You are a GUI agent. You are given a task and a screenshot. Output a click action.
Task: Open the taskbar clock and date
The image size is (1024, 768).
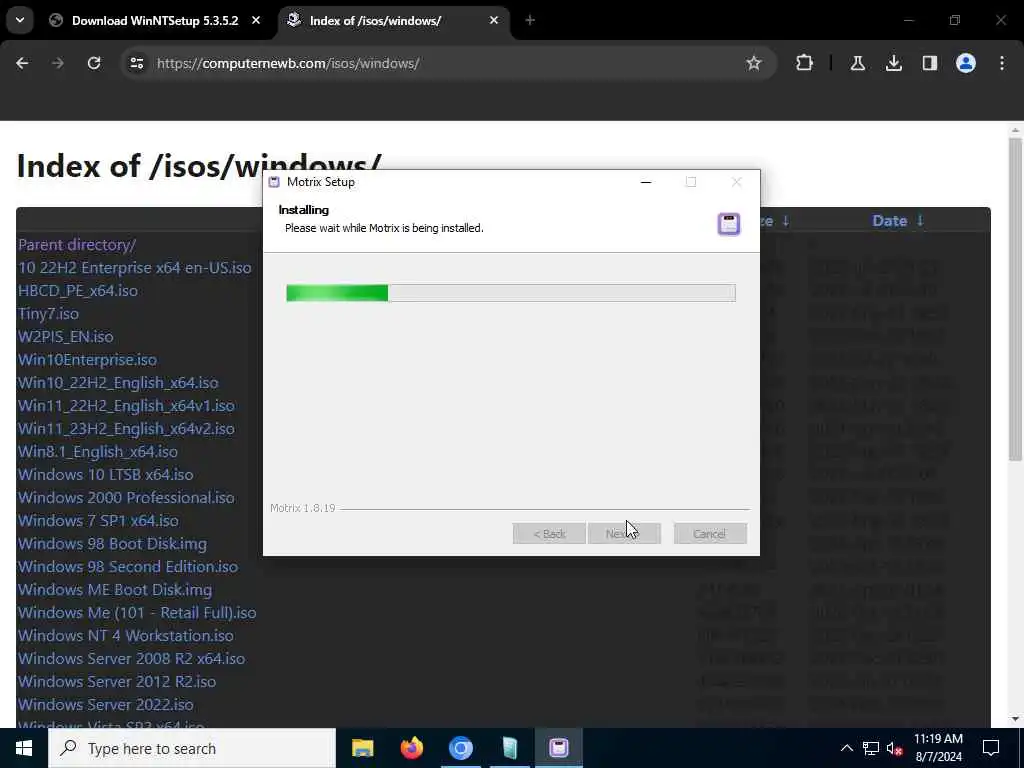pyautogui.click(x=938, y=748)
